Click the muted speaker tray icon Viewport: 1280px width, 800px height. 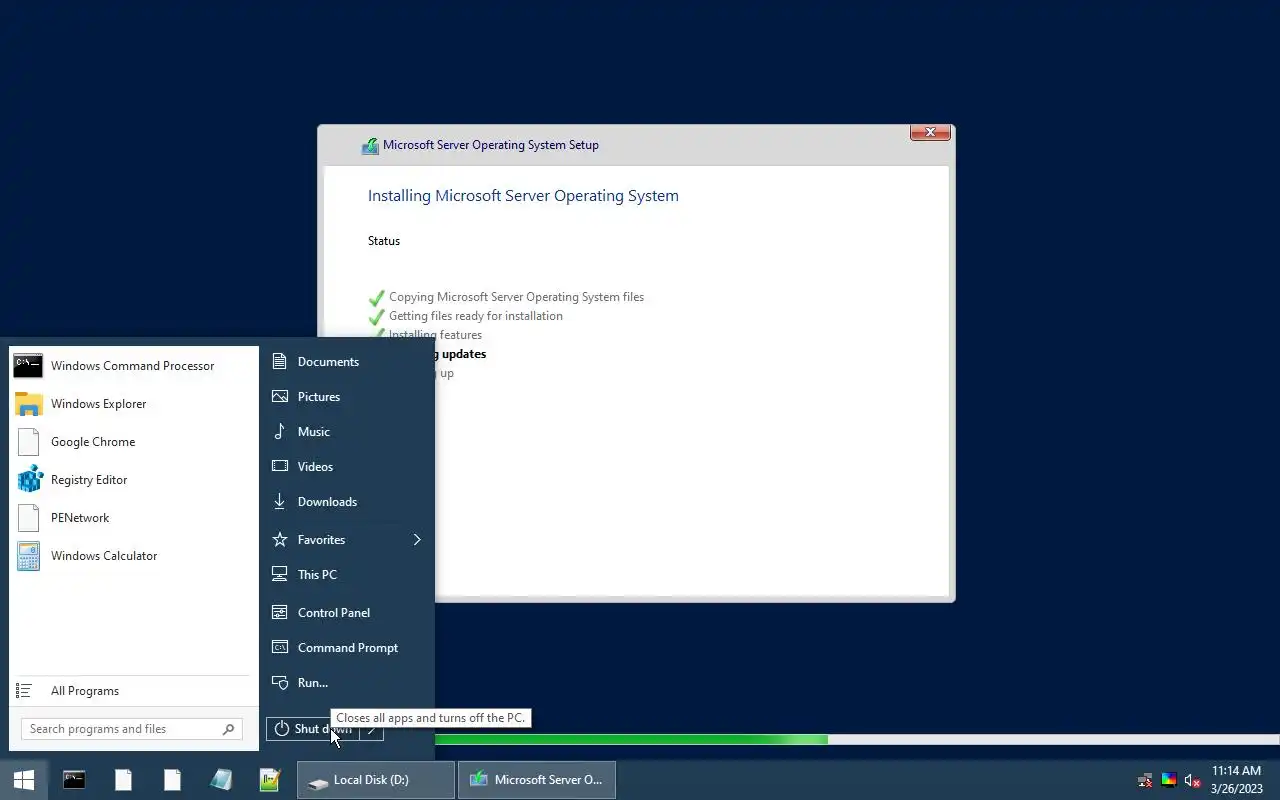tap(1192, 780)
